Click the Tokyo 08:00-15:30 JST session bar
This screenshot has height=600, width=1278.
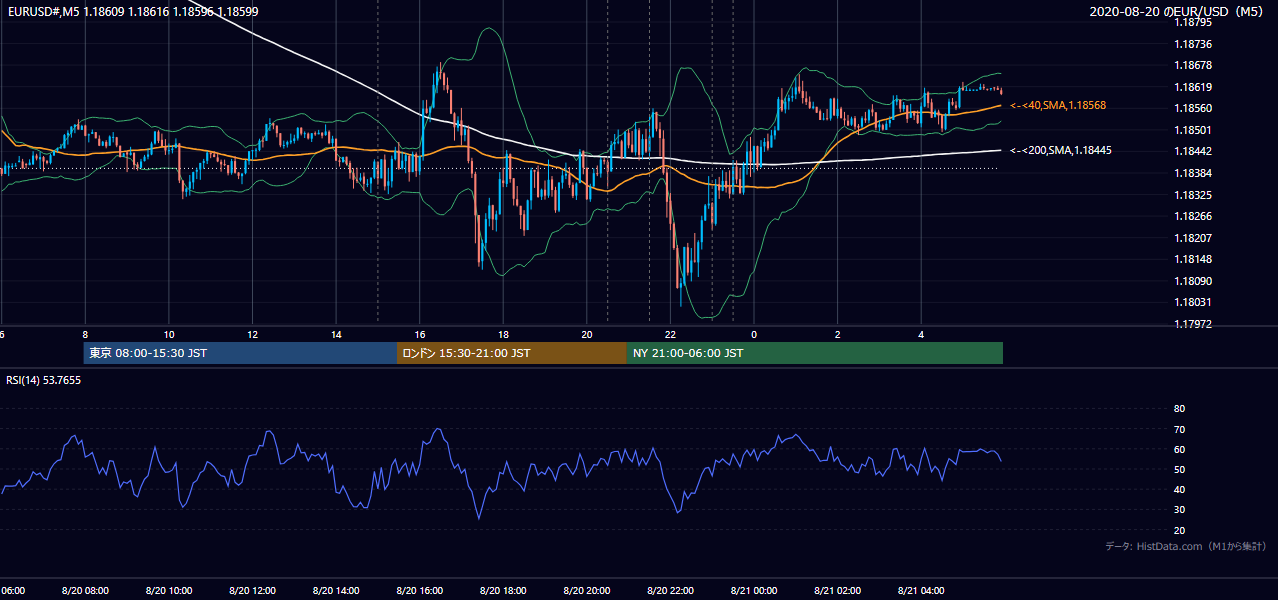point(240,353)
